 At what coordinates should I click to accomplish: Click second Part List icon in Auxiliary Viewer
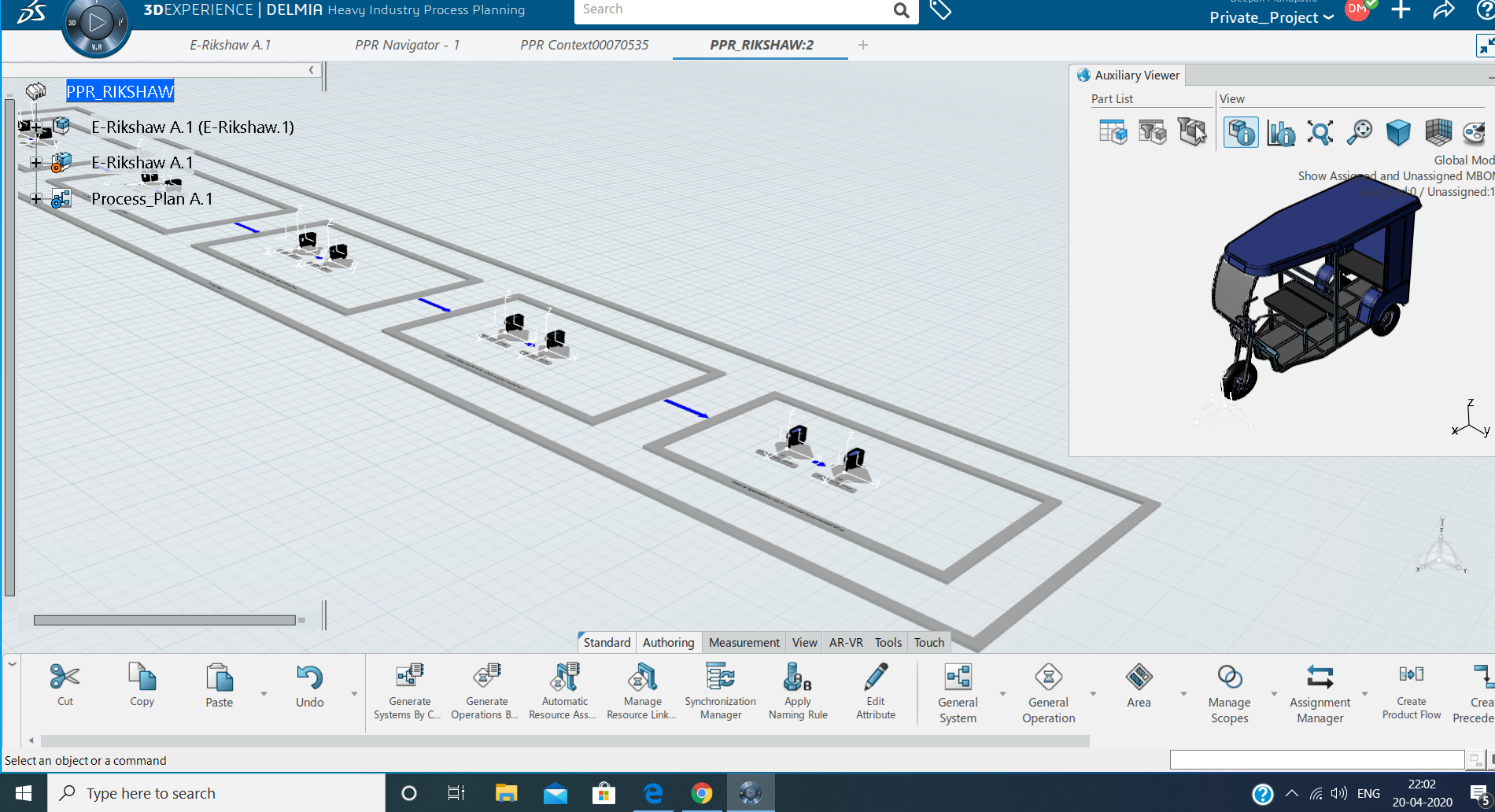(x=1153, y=132)
